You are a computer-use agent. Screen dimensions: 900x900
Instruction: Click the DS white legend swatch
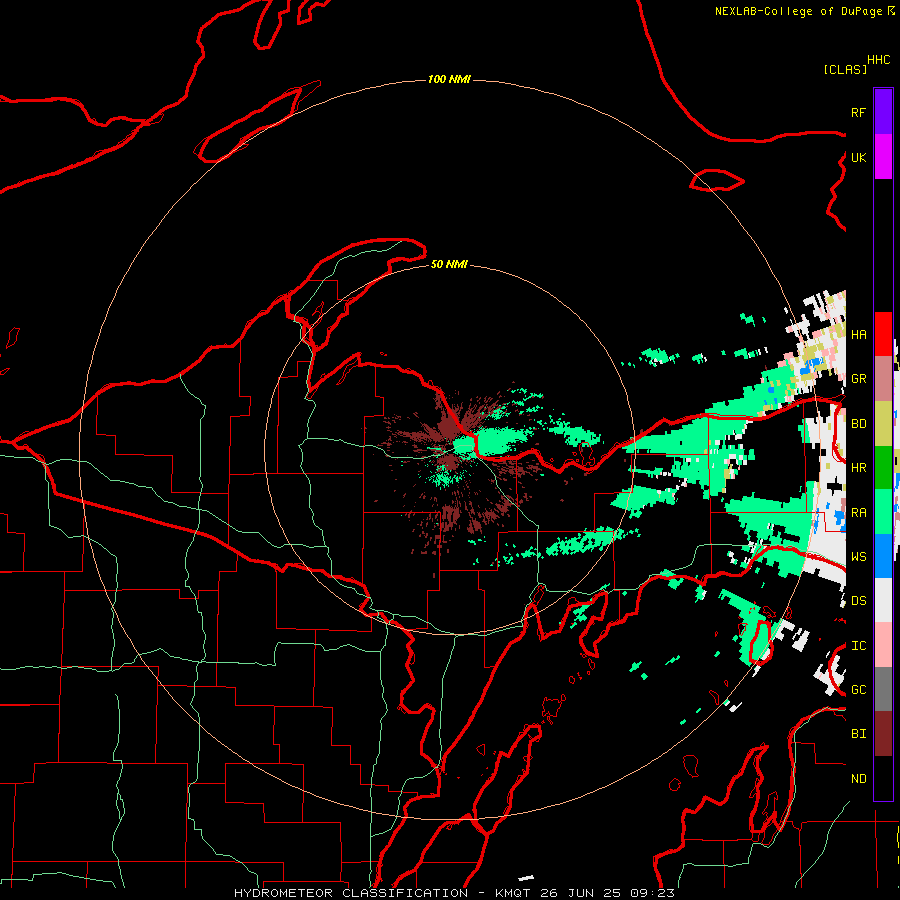click(883, 600)
